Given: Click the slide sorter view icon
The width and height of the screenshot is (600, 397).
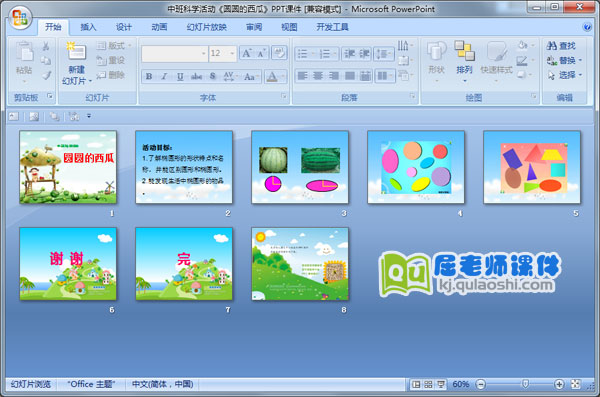Looking at the screenshot, I should click(x=429, y=384).
